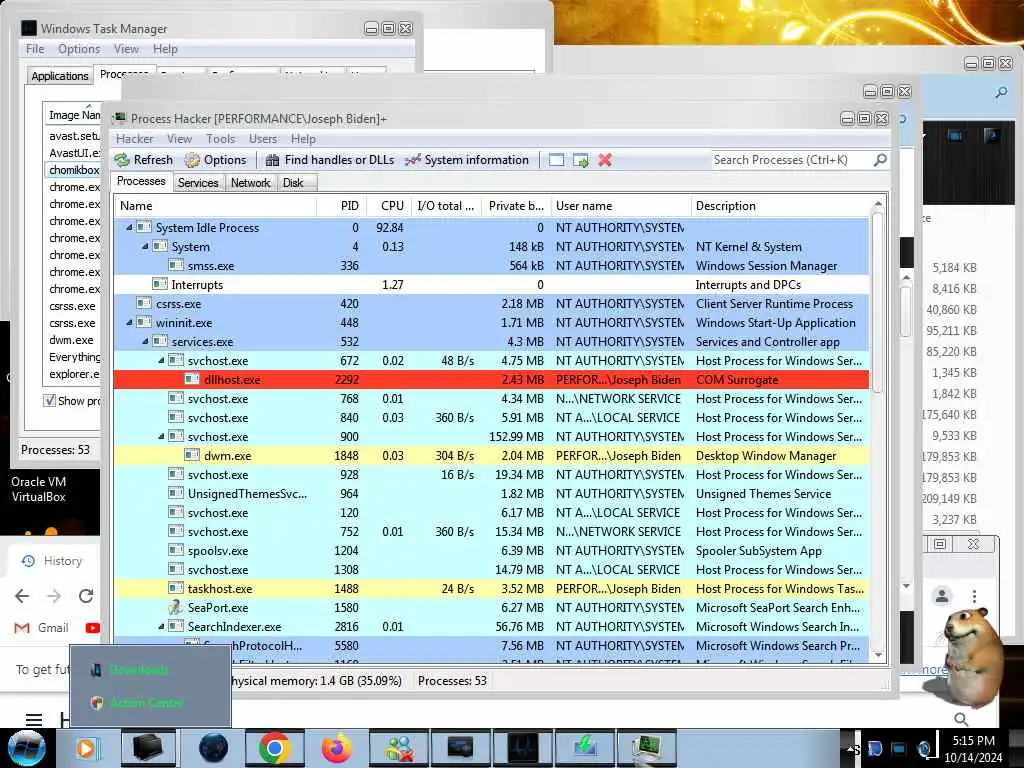Open the Tools menu
1024x768 pixels.
click(x=220, y=138)
